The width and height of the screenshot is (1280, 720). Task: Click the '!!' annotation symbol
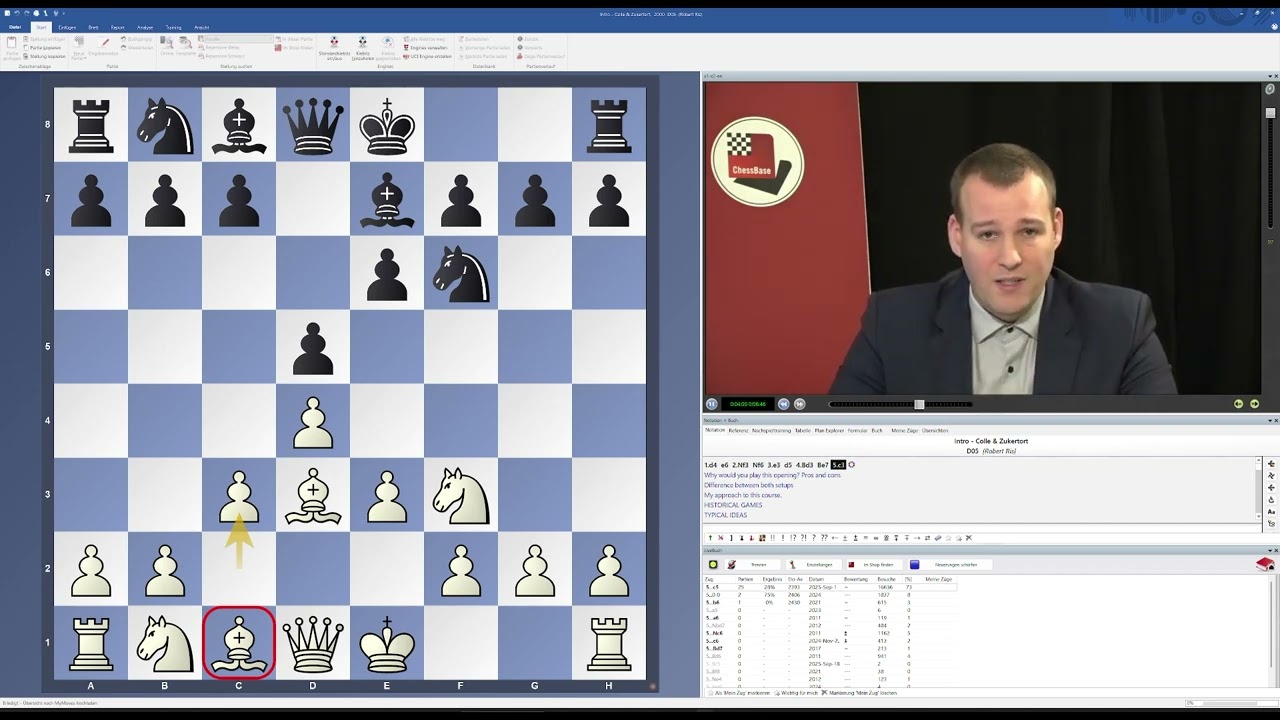pyautogui.click(x=772, y=538)
